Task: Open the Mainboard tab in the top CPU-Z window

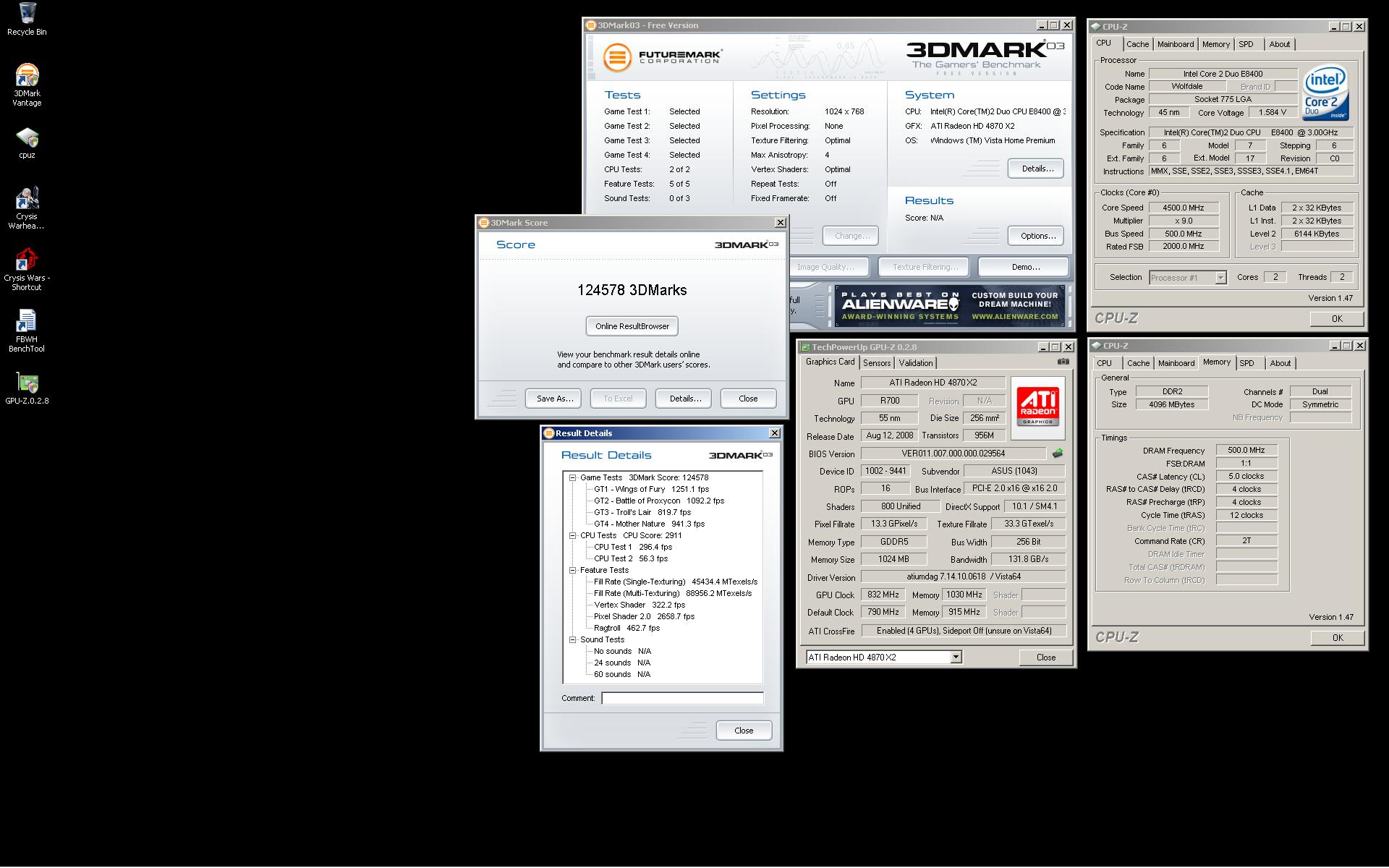Action: point(1176,44)
